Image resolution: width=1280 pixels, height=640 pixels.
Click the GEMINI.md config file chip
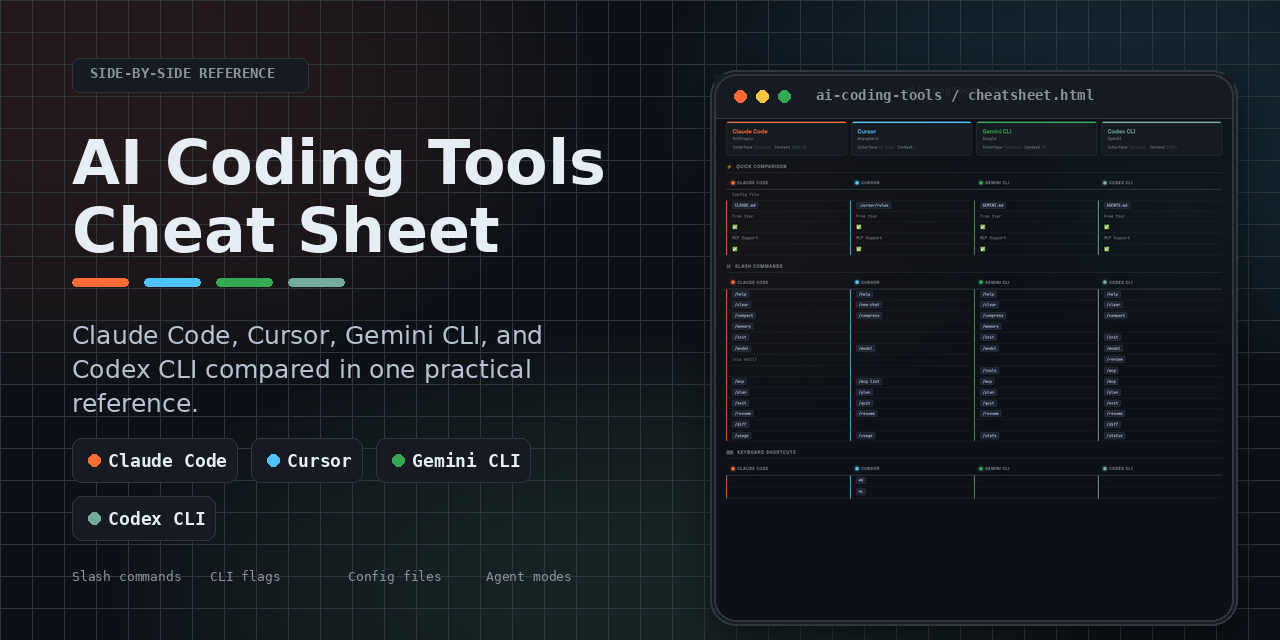coord(993,205)
